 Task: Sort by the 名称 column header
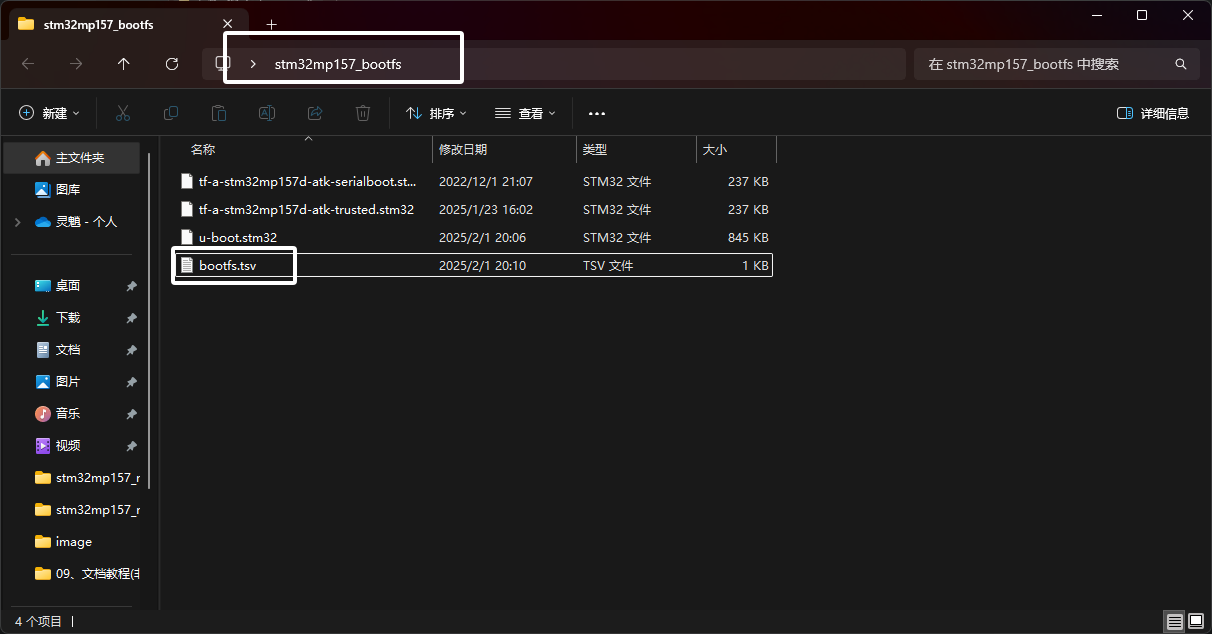coord(308,150)
